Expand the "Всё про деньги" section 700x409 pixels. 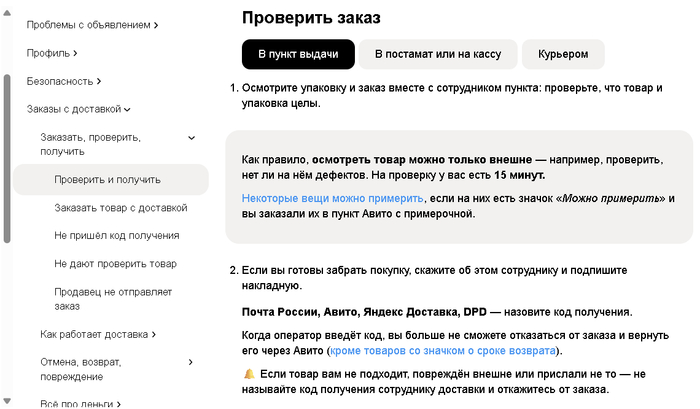80,404
